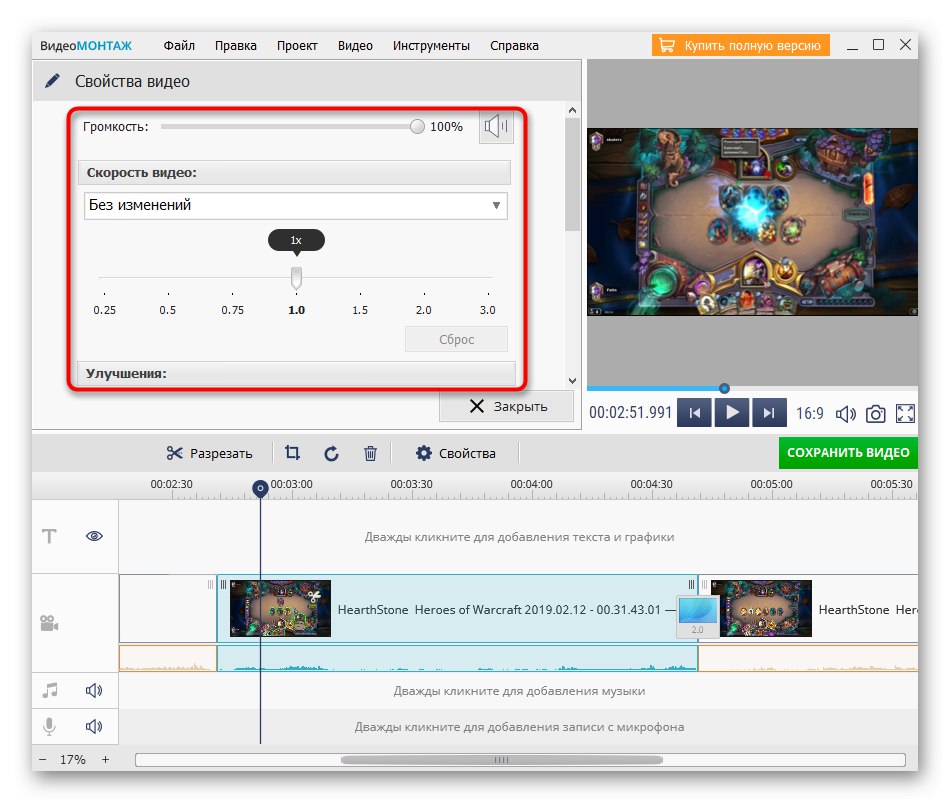Click the 0.75 speed tick label
The height and width of the screenshot is (803, 950).
pos(233,310)
